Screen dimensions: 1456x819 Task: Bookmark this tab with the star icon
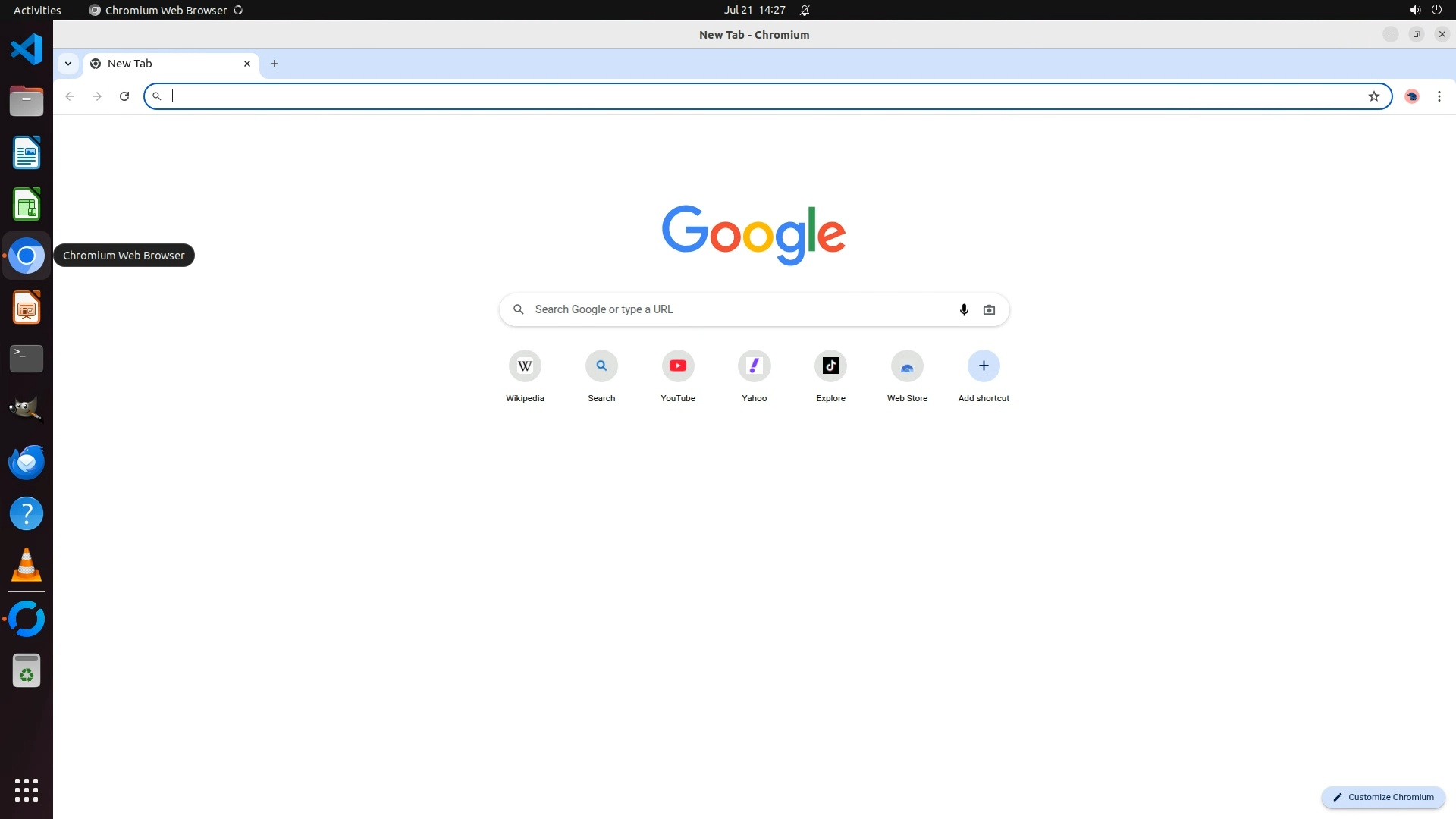coord(1373,96)
